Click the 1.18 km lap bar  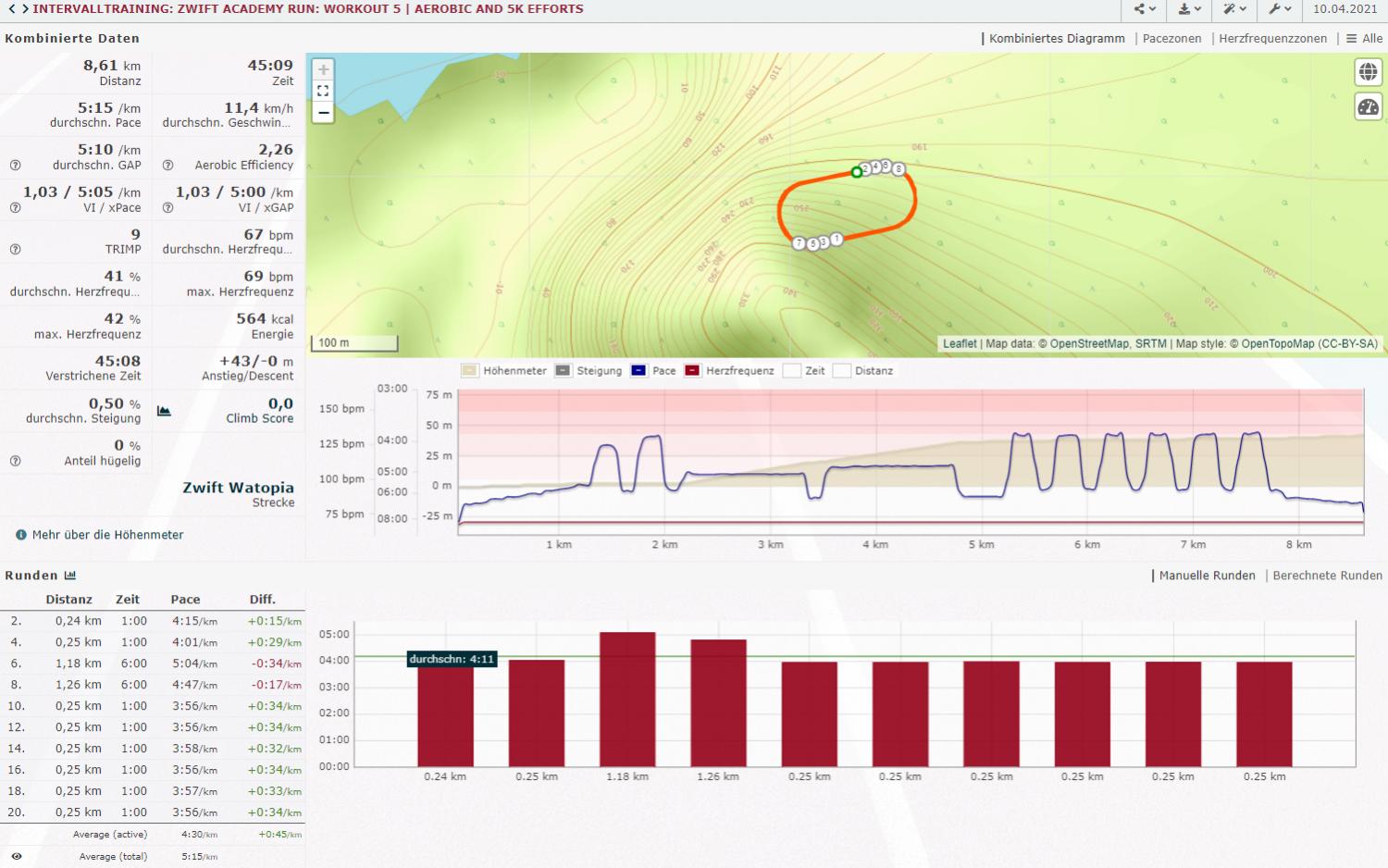point(627,699)
